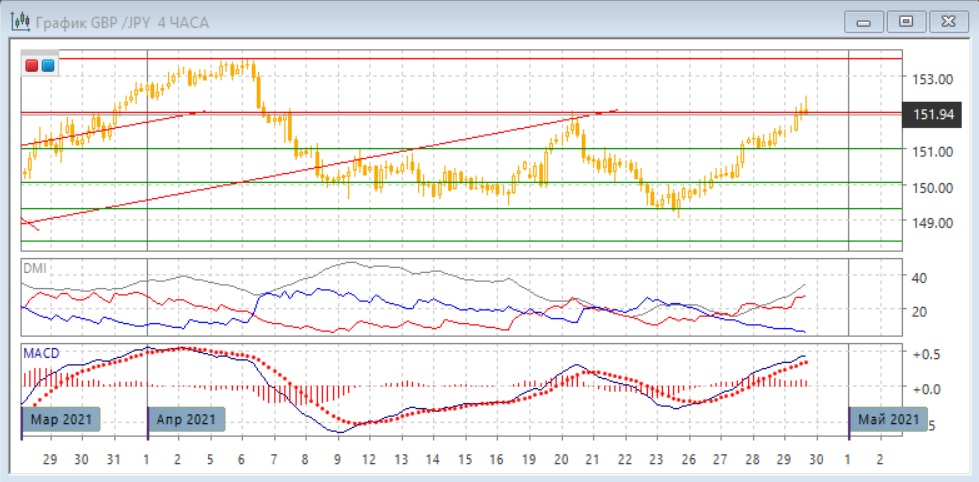Click the Май 2021 month marker
Screen dimensions: 979x482
click(888, 419)
